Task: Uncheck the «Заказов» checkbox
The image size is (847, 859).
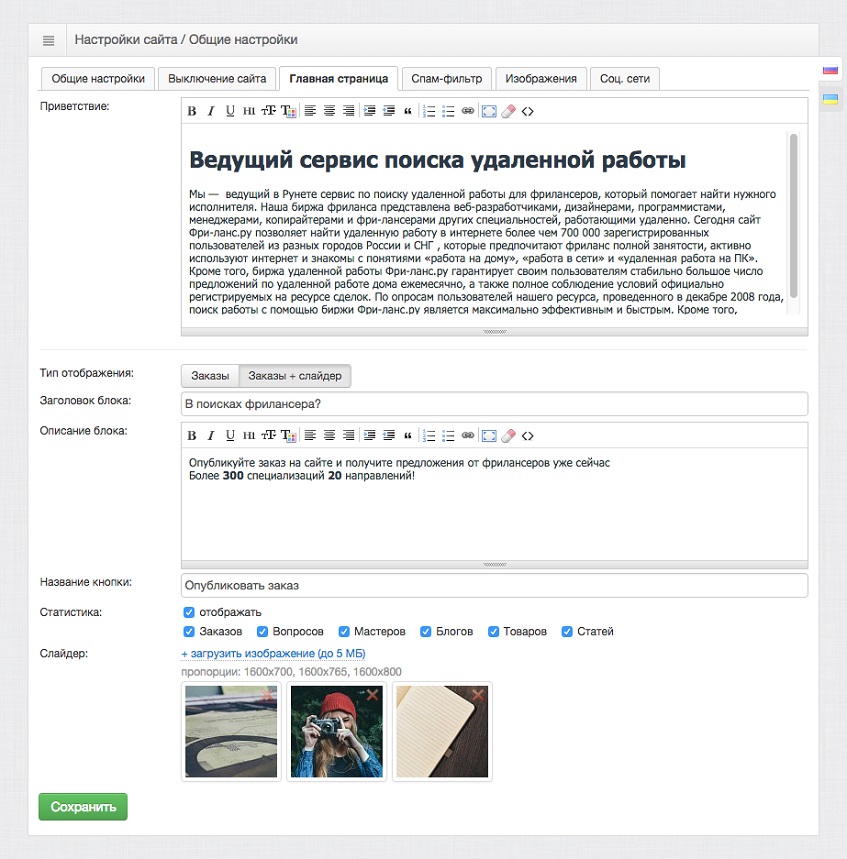Action: pos(189,632)
